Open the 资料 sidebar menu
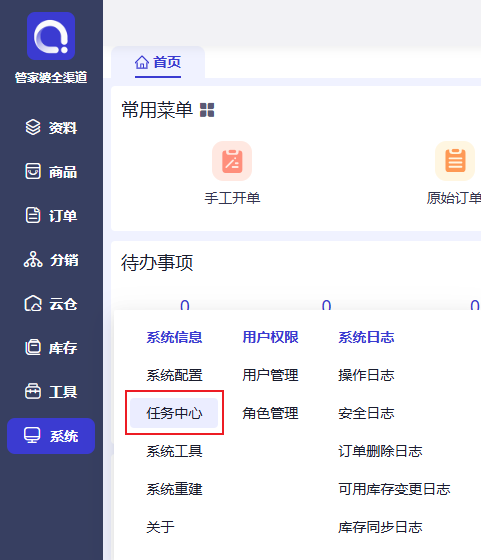Screen dimensions: 481x560 tap(51, 128)
